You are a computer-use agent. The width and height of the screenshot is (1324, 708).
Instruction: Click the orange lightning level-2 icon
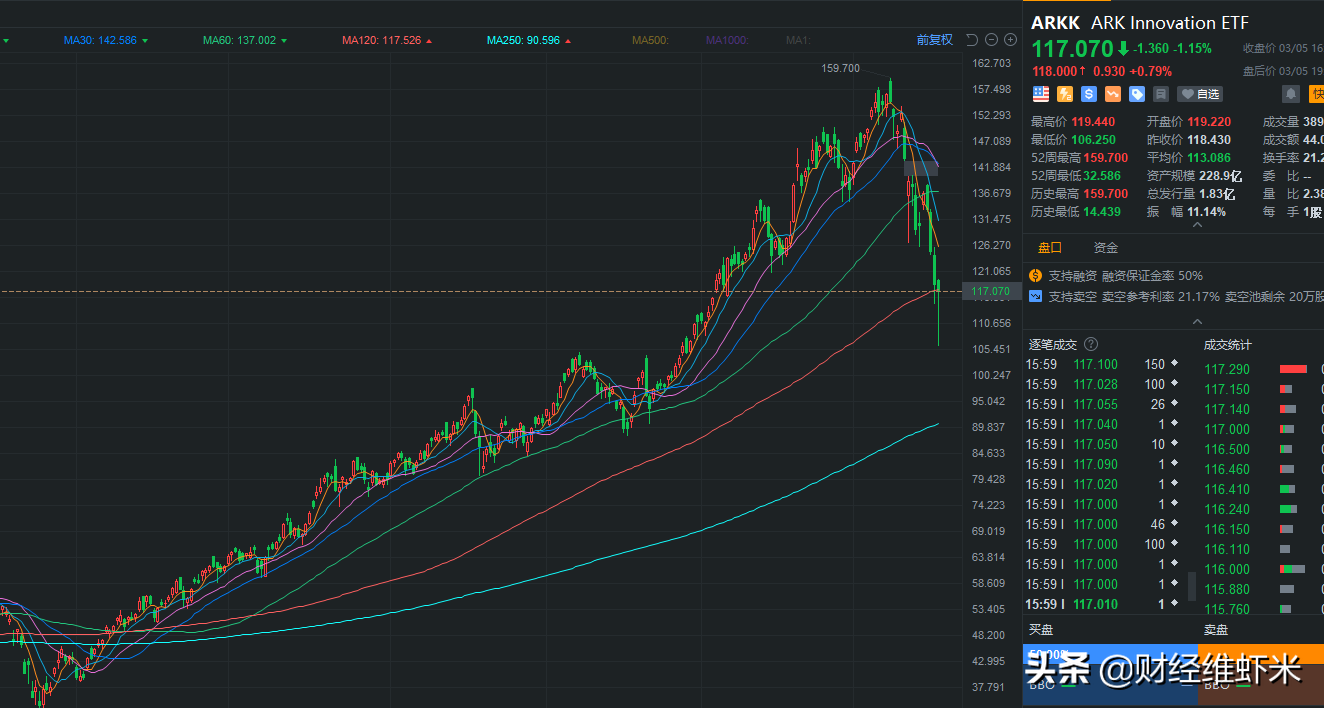coord(1065,94)
